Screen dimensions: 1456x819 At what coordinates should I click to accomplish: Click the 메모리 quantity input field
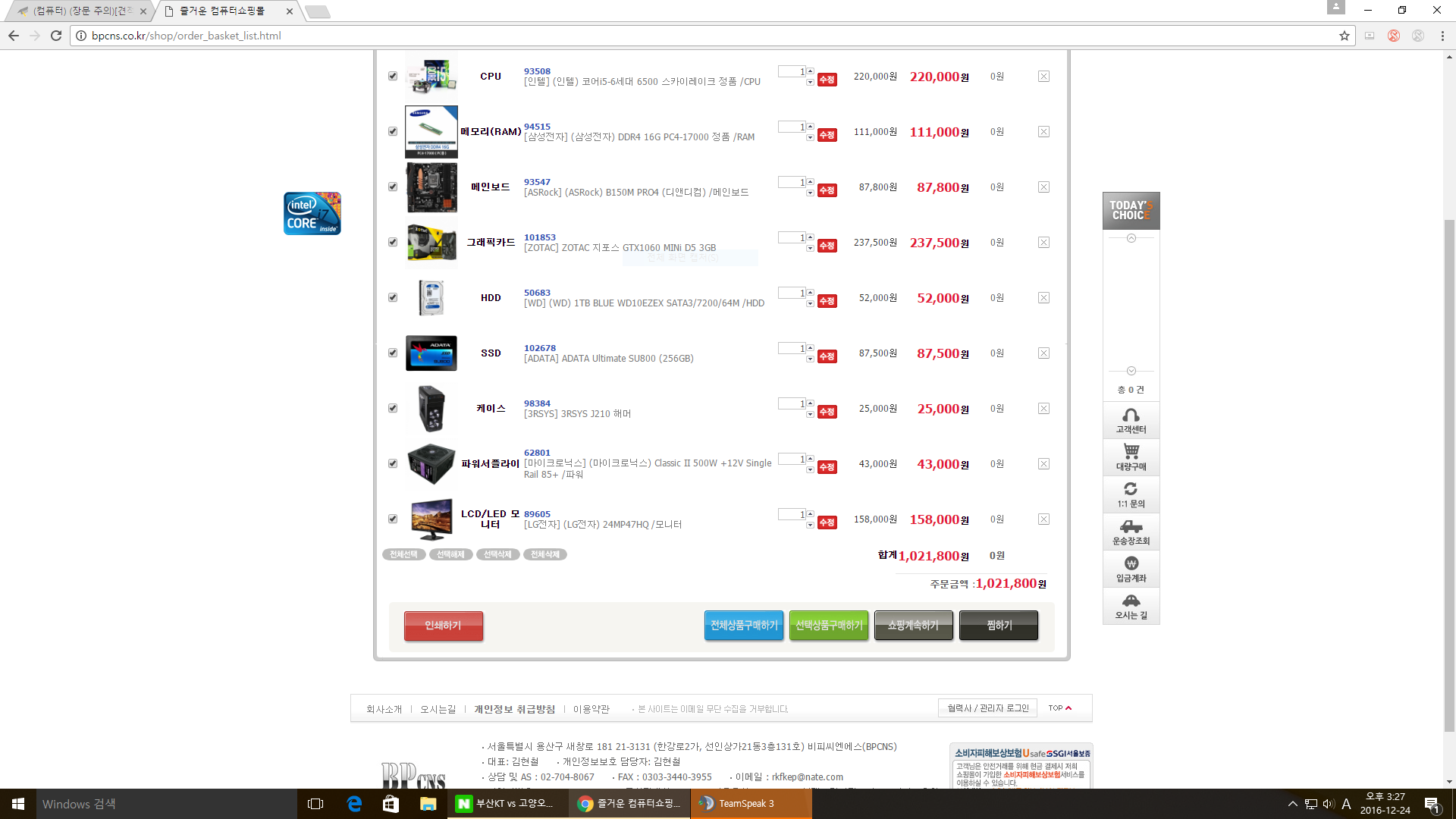pos(791,127)
